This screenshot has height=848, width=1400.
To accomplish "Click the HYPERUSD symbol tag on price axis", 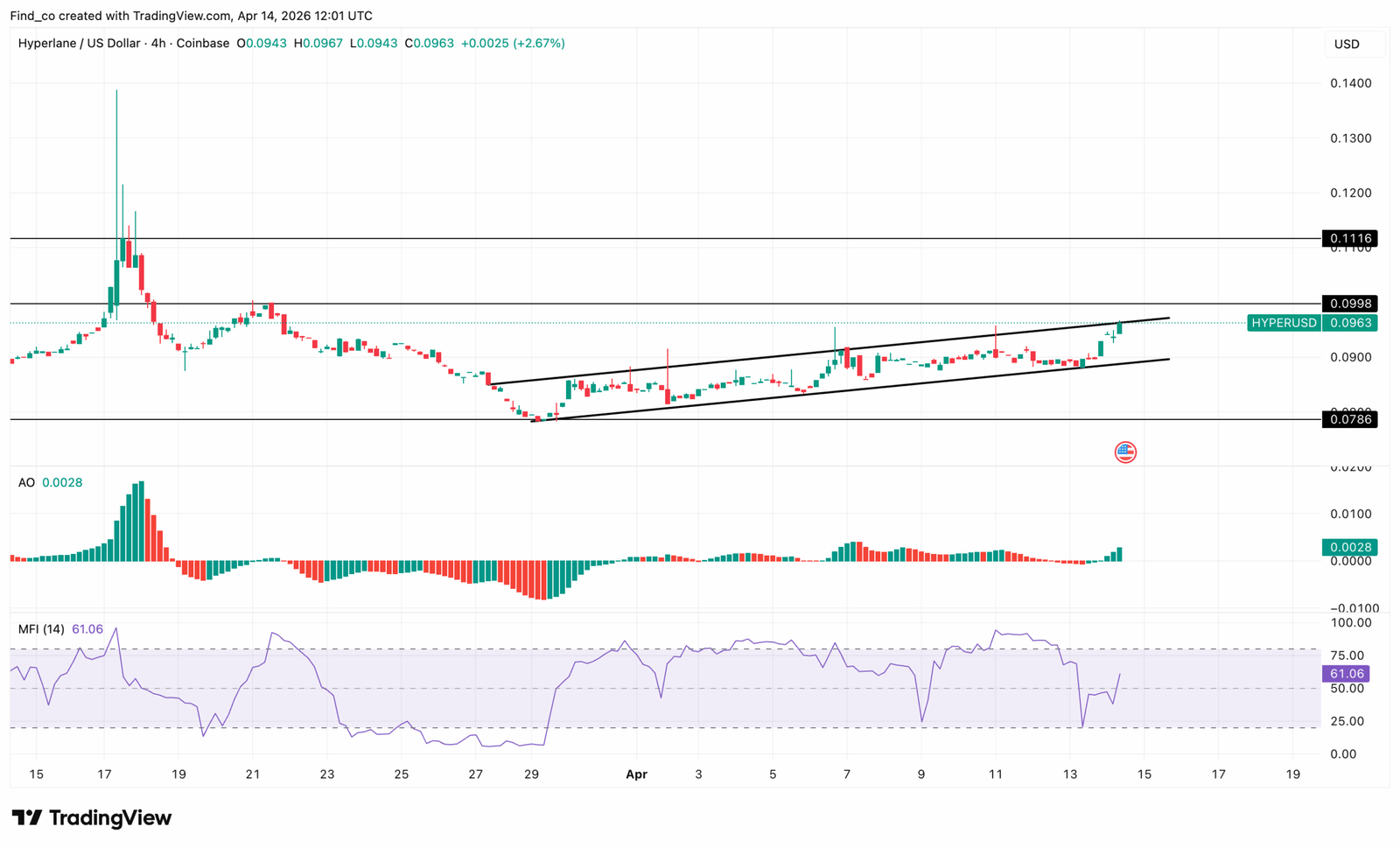I will [1283, 323].
